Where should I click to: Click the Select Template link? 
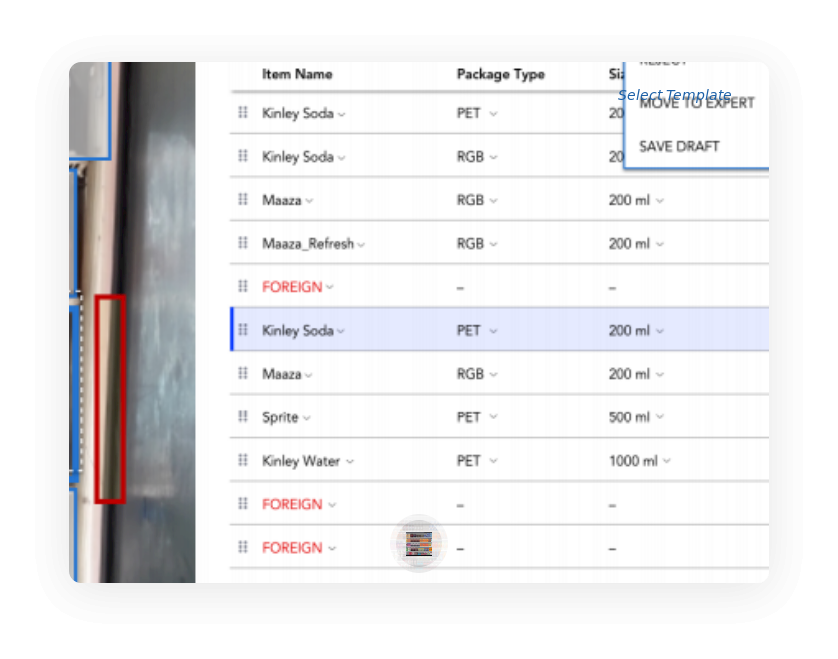tap(674, 95)
